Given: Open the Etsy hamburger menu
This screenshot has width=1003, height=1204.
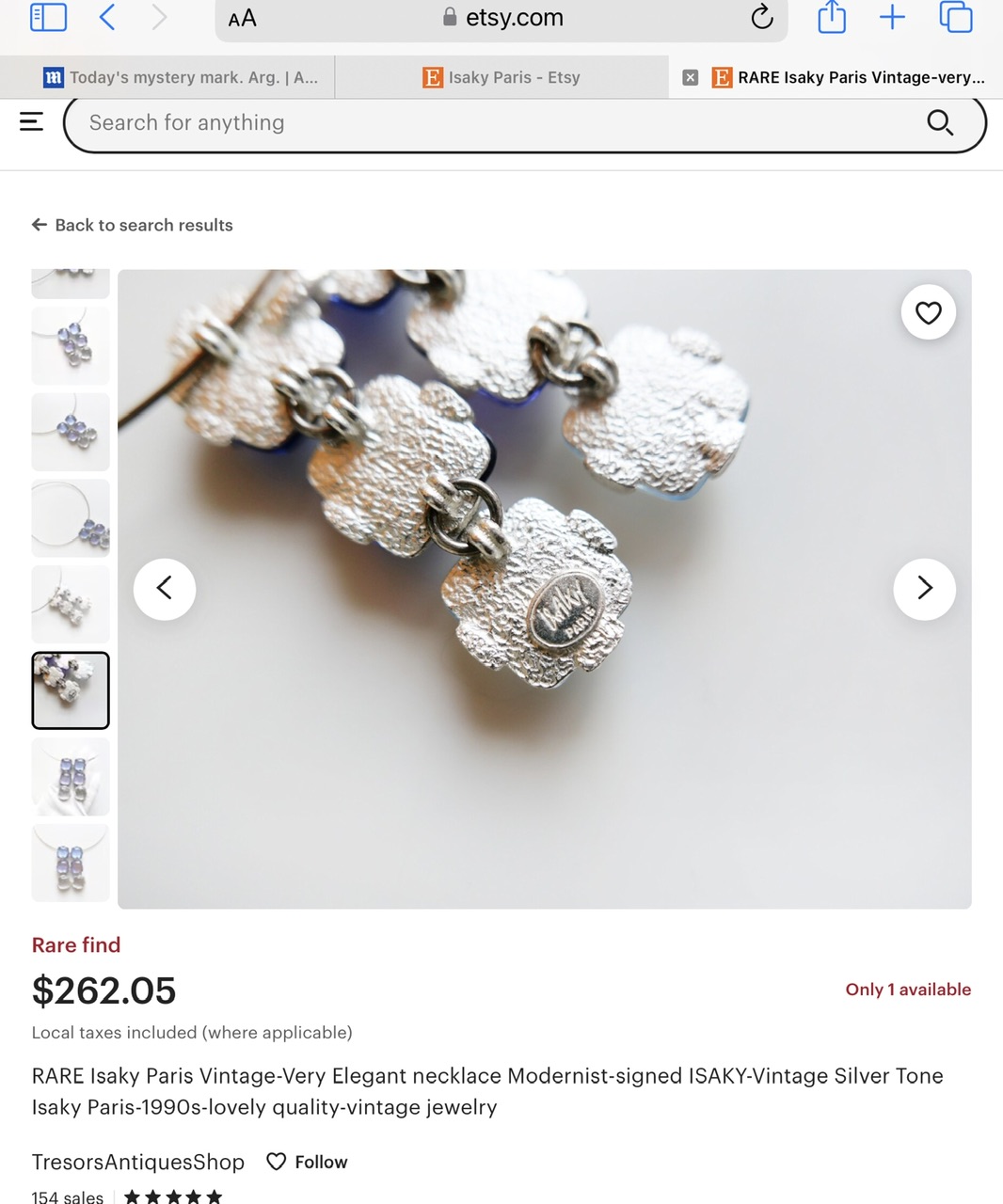Looking at the screenshot, I should [x=31, y=121].
